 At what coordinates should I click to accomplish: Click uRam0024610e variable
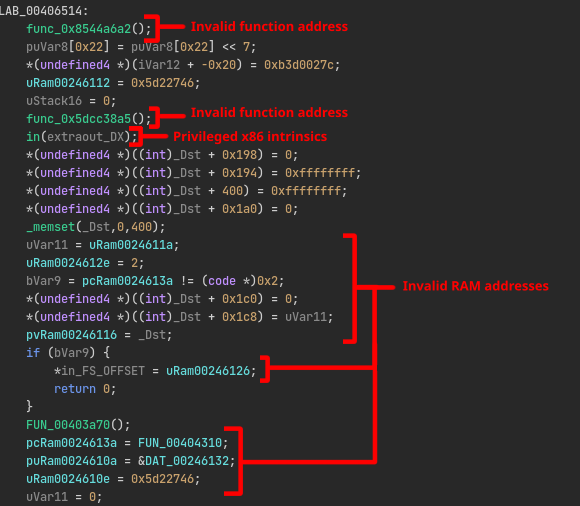tap(68, 479)
